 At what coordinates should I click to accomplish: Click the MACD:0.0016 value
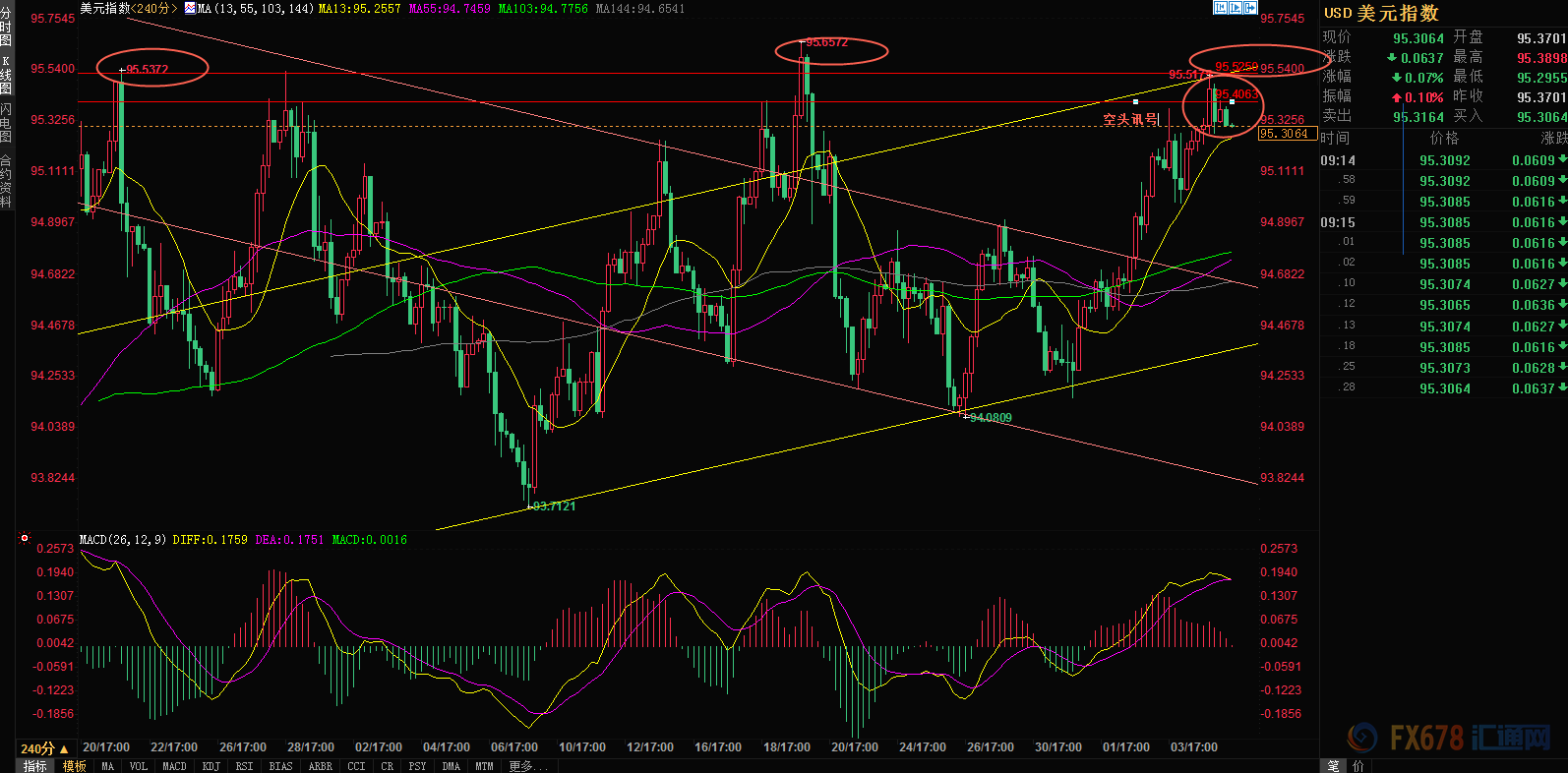tap(369, 540)
